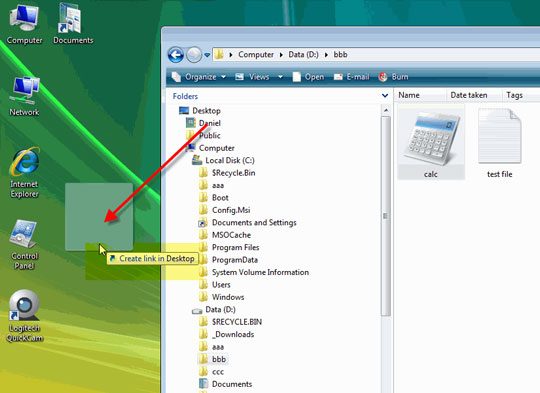Select Public folder in tree
The width and height of the screenshot is (540, 393).
[203, 135]
